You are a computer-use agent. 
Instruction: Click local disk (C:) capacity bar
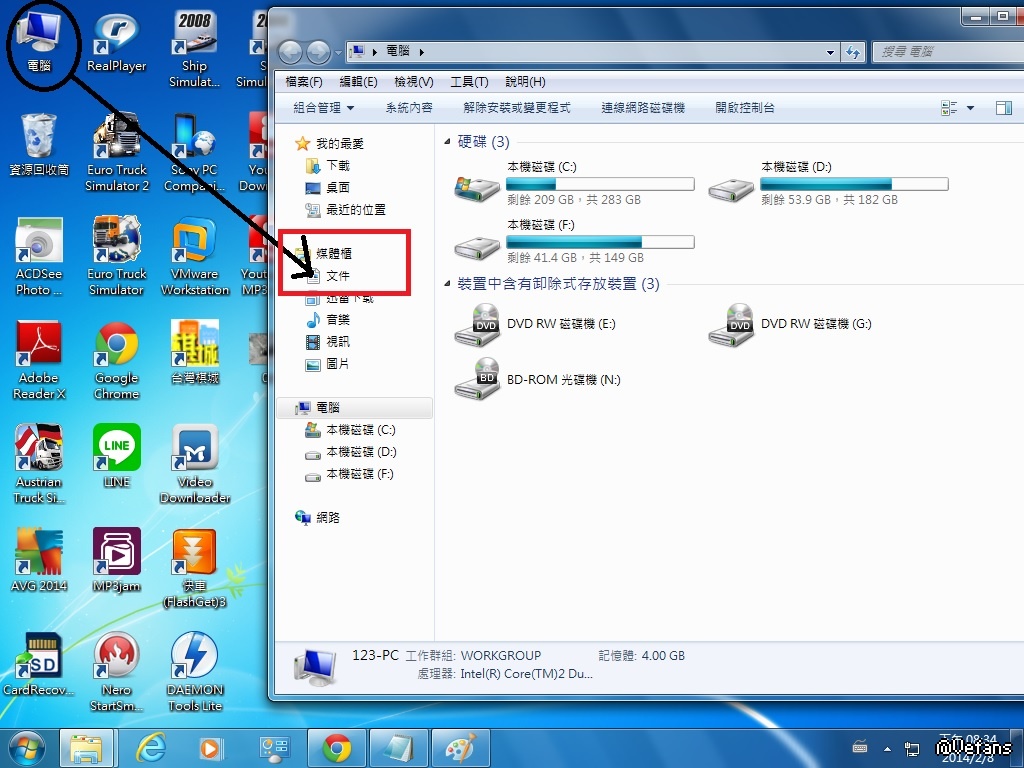pyautogui.click(x=600, y=184)
